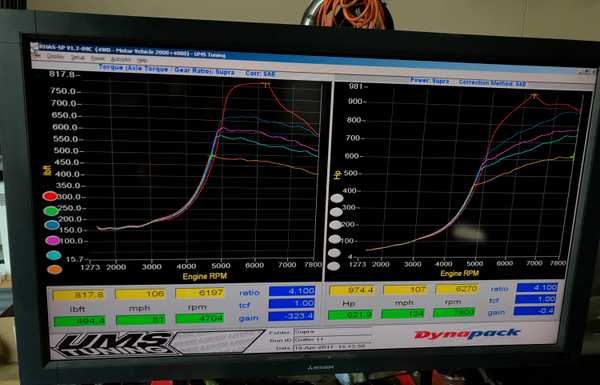The height and width of the screenshot is (385, 600).
Task: Click the yellow 974.4 Hp readout
Action: tap(352, 290)
